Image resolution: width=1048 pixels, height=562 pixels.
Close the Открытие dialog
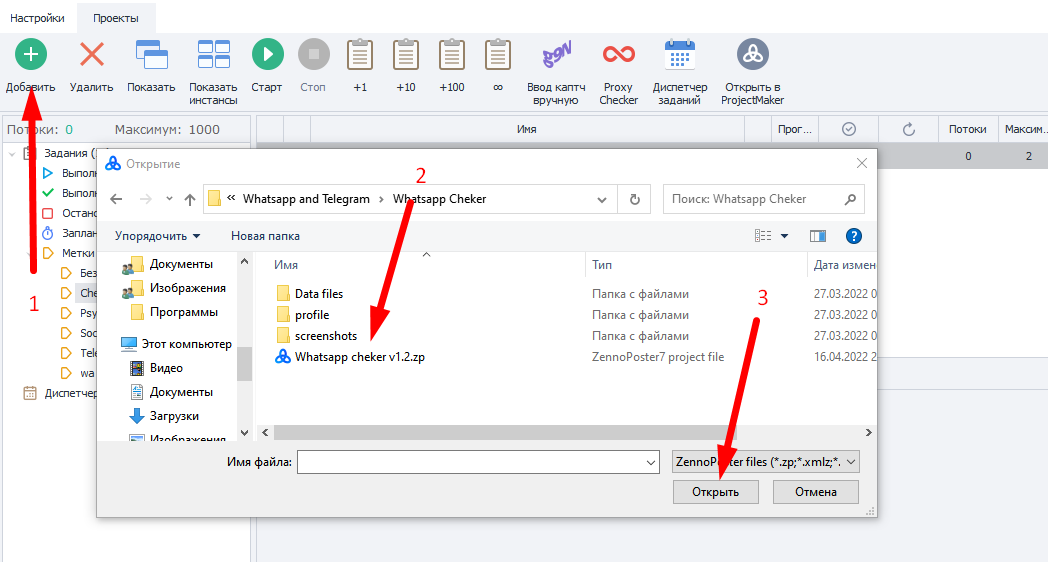[862, 164]
